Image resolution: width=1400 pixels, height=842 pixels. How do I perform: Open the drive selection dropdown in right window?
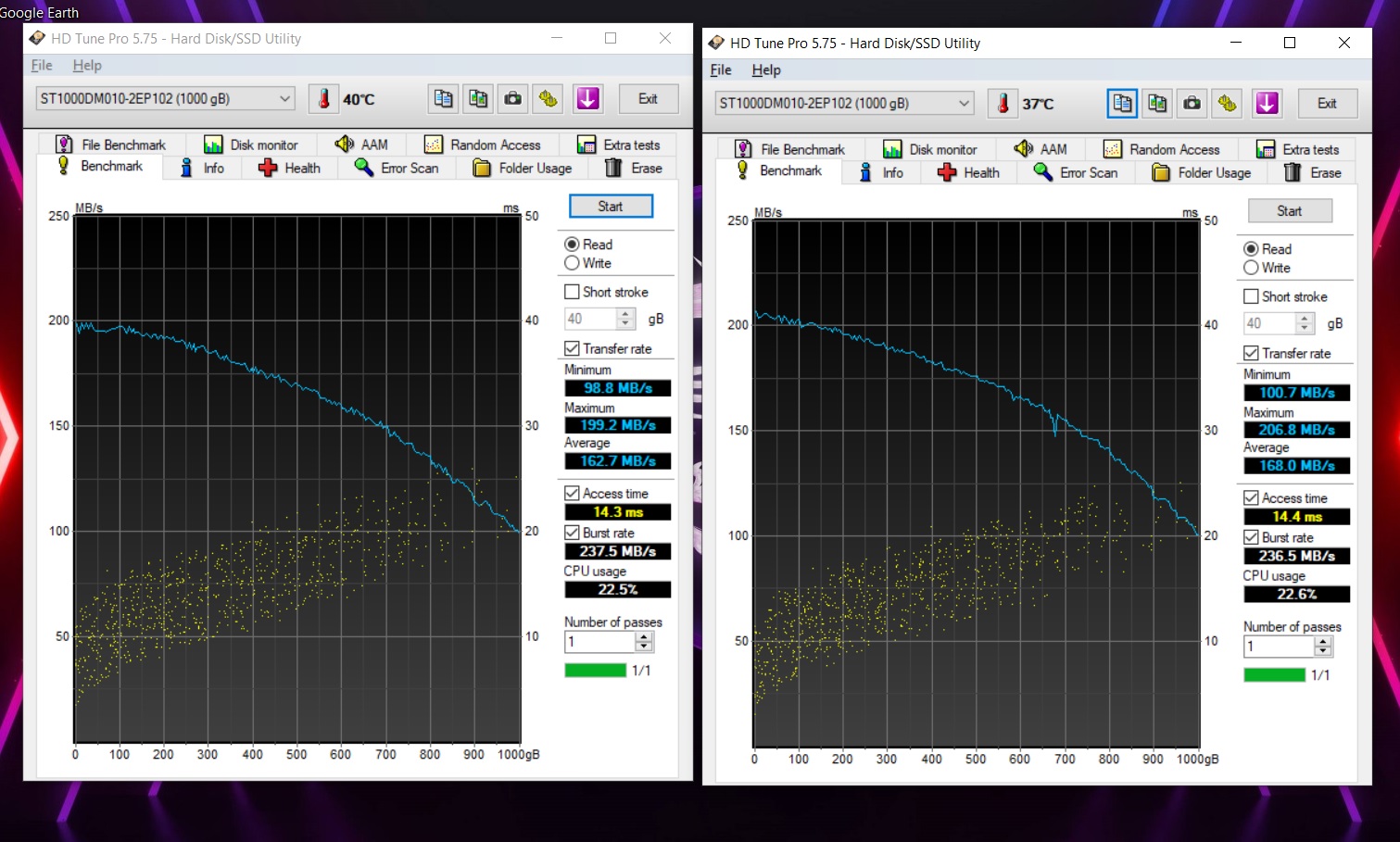(x=964, y=104)
